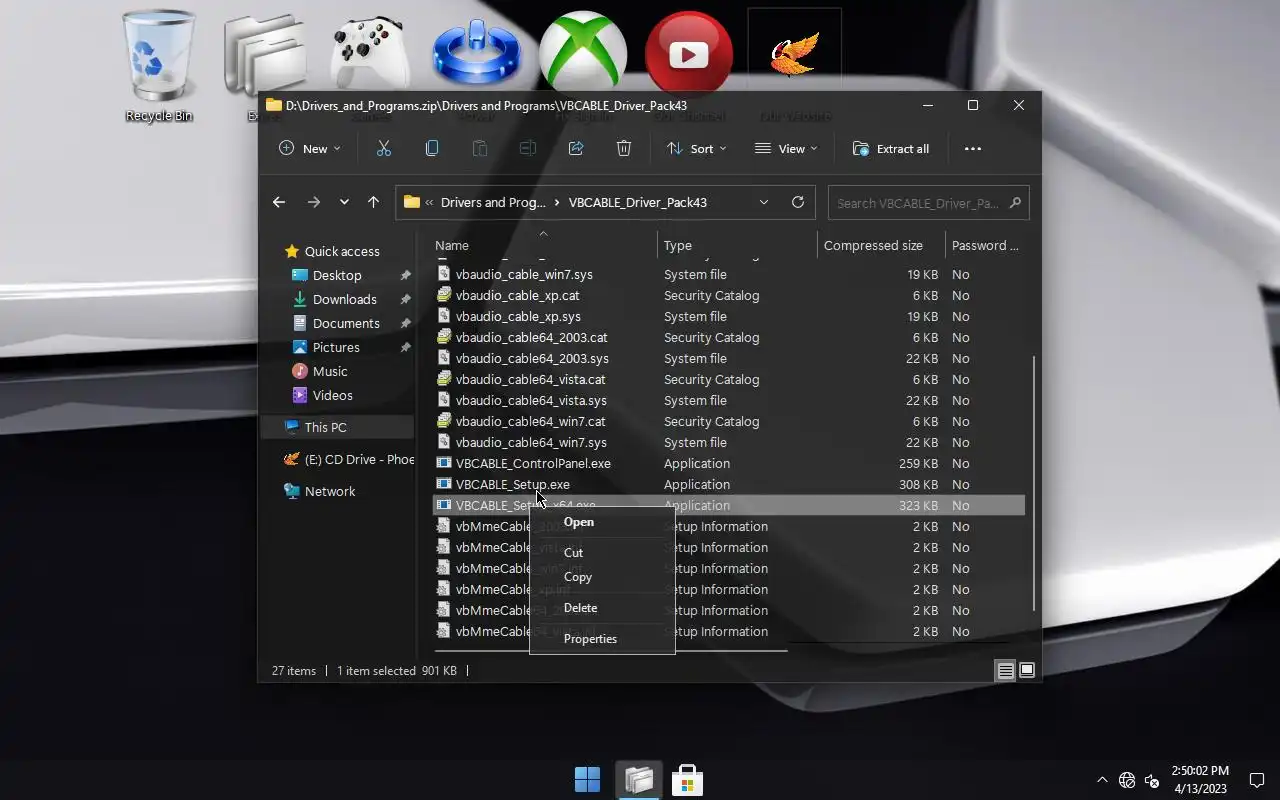Click the muted volume tray icon
1280x800 pixels.
click(x=1152, y=780)
